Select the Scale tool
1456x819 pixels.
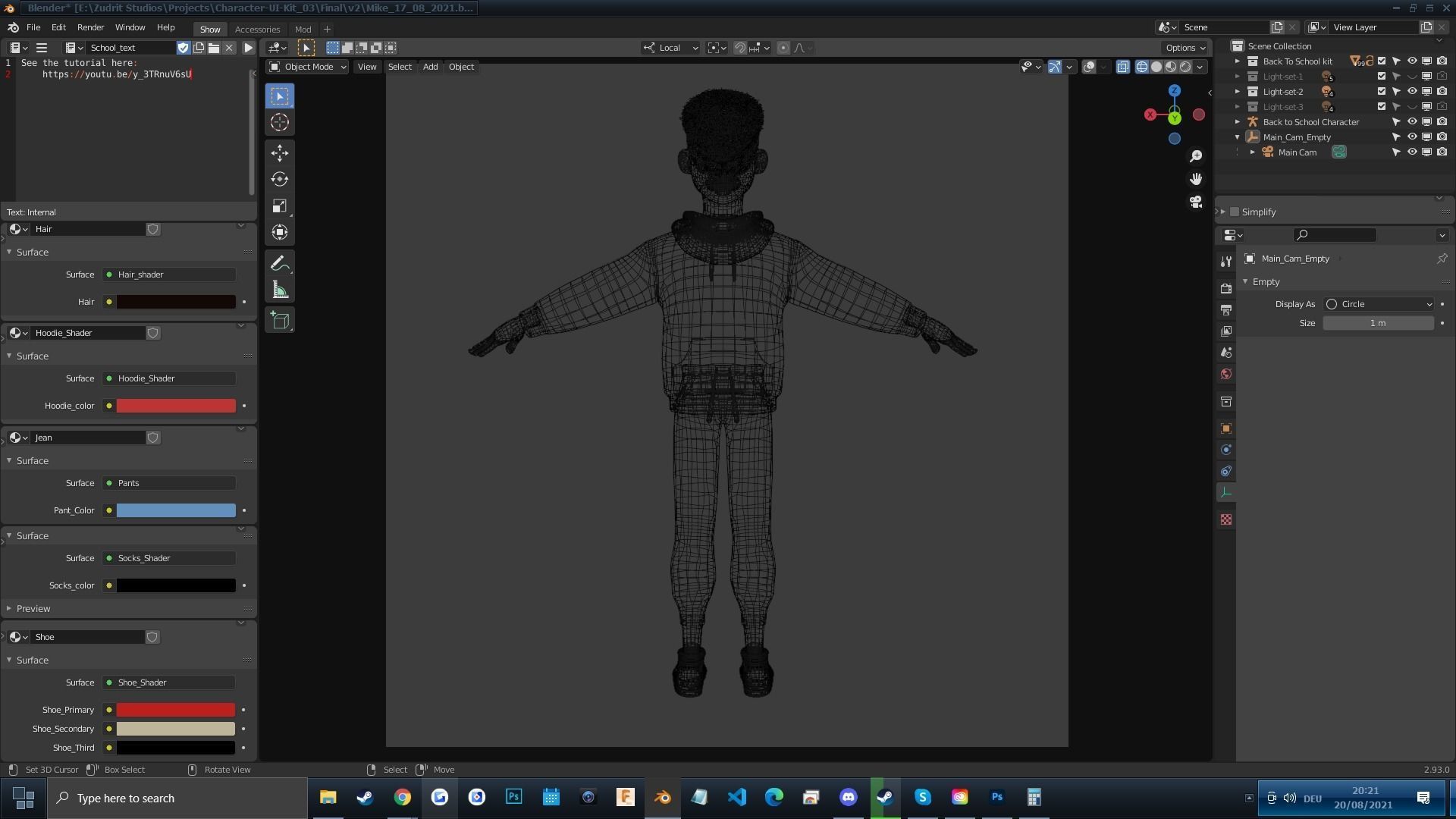(280, 206)
